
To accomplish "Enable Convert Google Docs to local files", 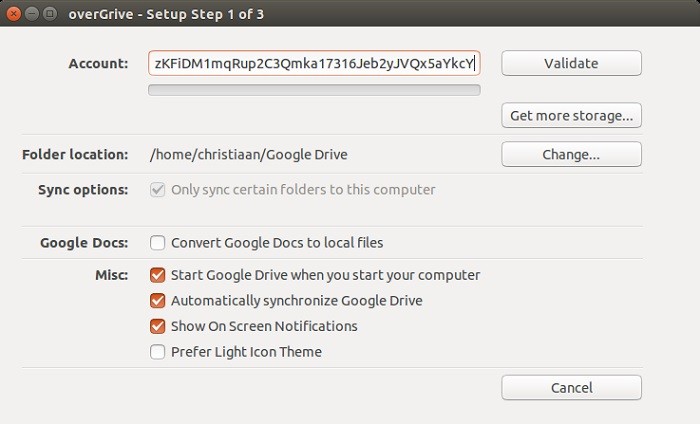I will [157, 243].
